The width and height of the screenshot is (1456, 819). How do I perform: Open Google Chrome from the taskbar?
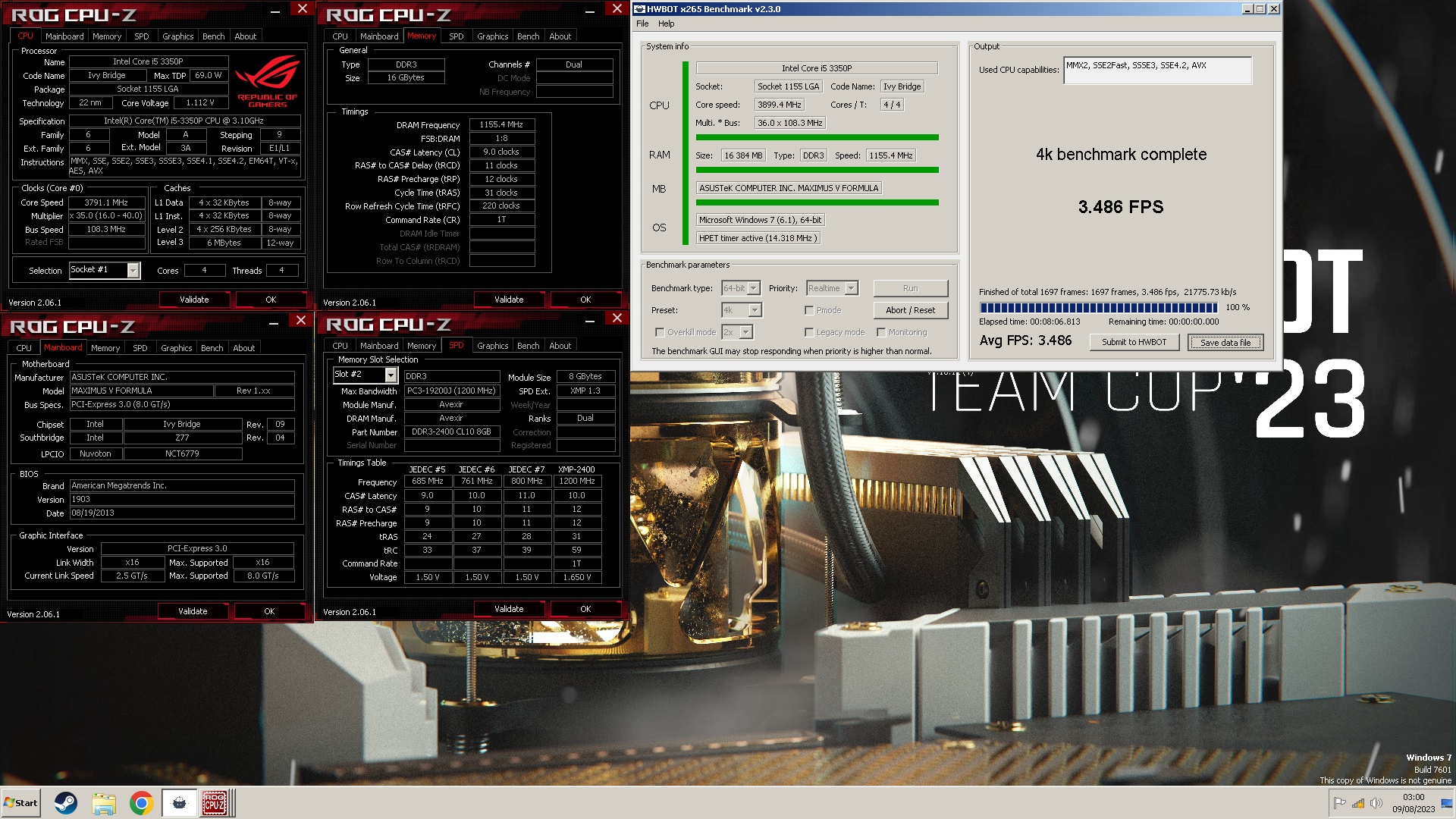(x=141, y=803)
